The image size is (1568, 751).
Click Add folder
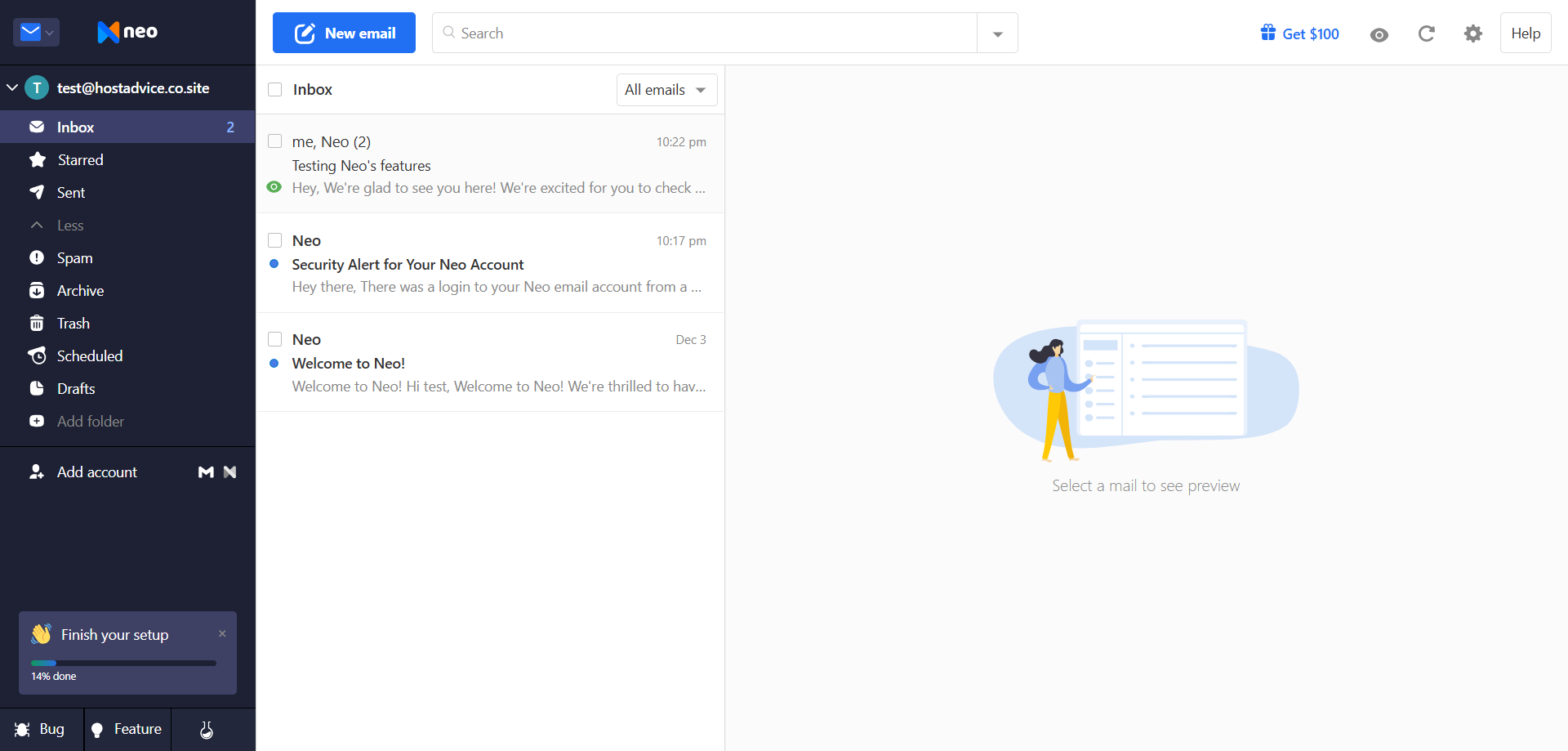(127, 421)
